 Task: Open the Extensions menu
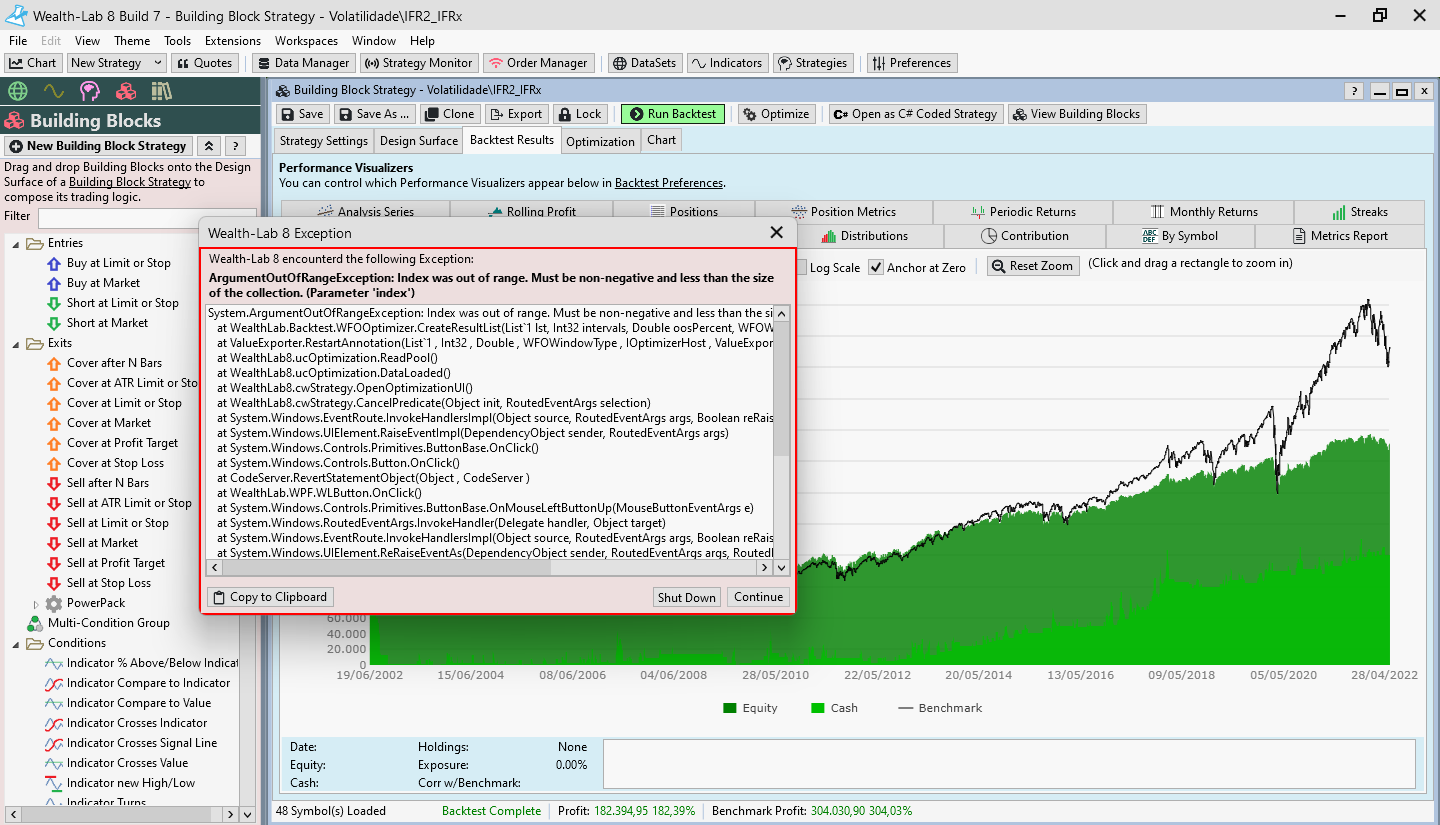coord(232,41)
